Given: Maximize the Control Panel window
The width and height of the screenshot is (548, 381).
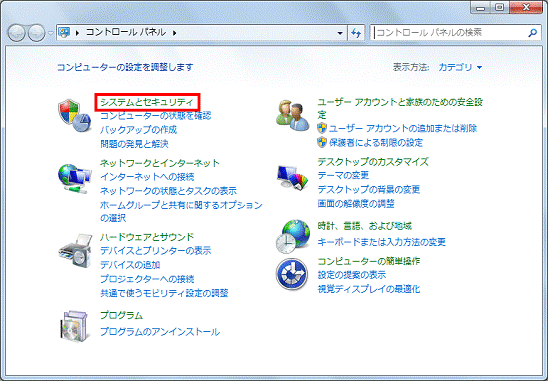Looking at the screenshot, I should pyautogui.click(x=500, y=7).
